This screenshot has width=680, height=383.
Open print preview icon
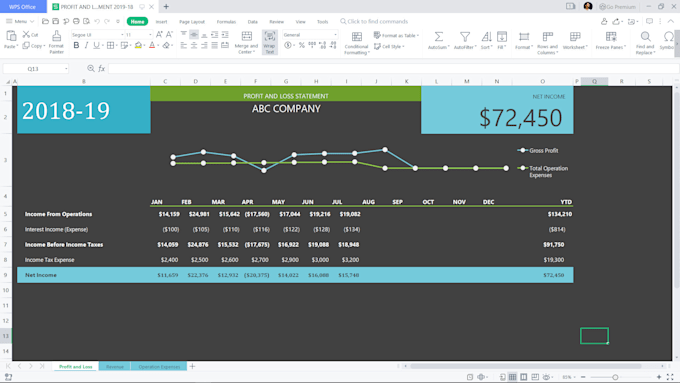click(x=87, y=21)
